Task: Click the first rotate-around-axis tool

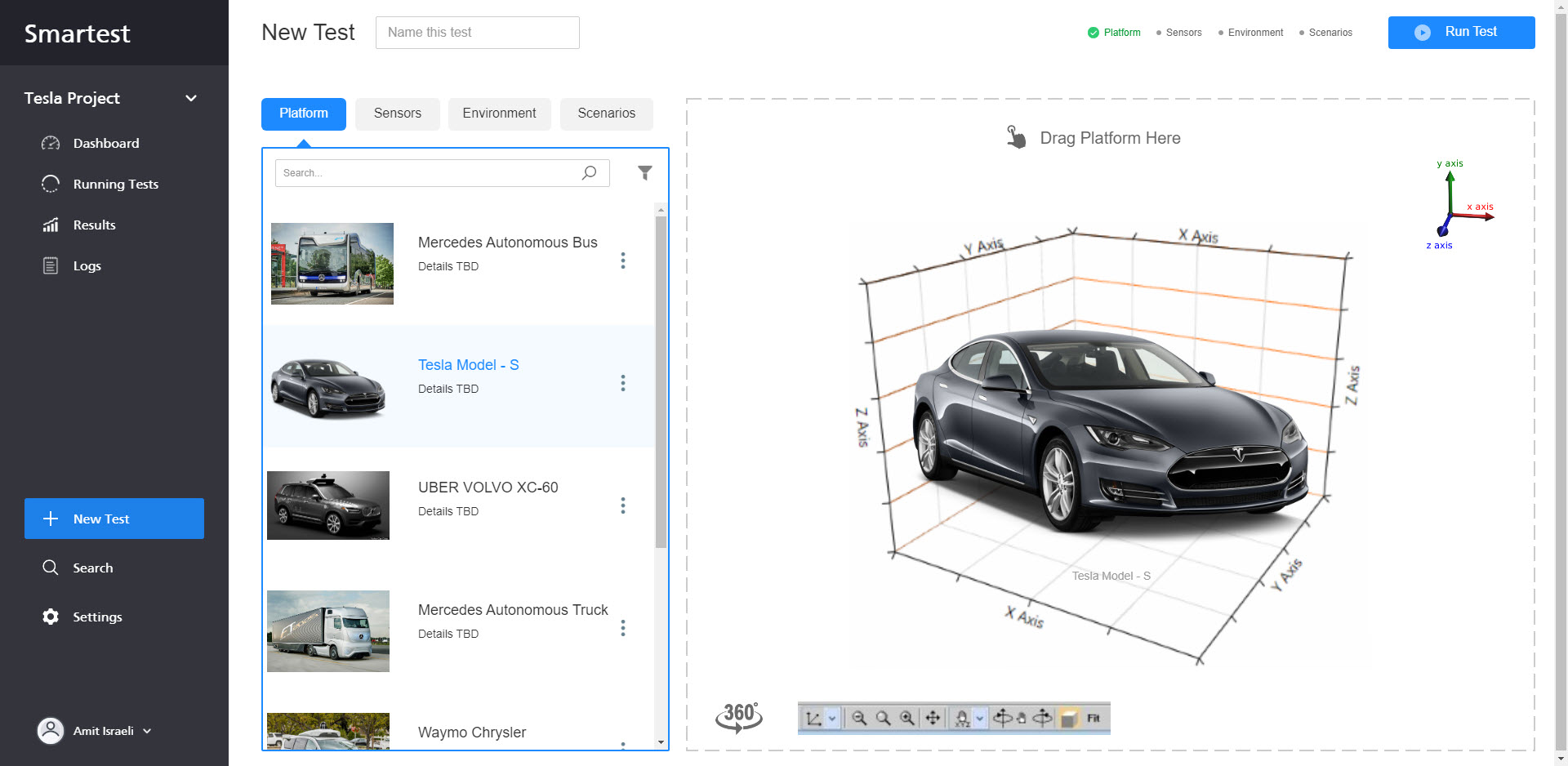Action: point(1003,718)
